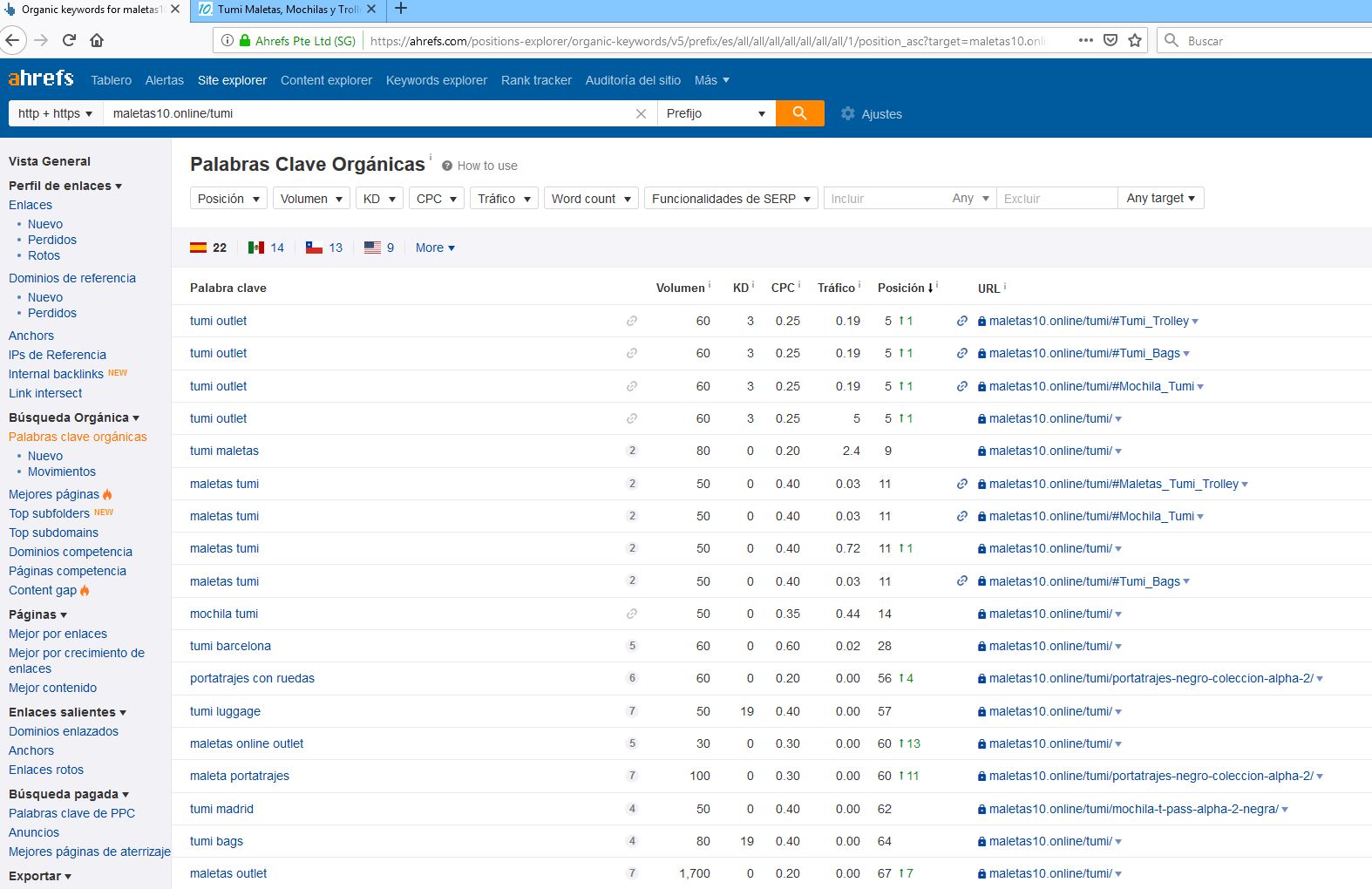Click SERP features badge 7 for maleta portatrajes
Image resolution: width=1372 pixels, height=889 pixels.
(x=632, y=776)
